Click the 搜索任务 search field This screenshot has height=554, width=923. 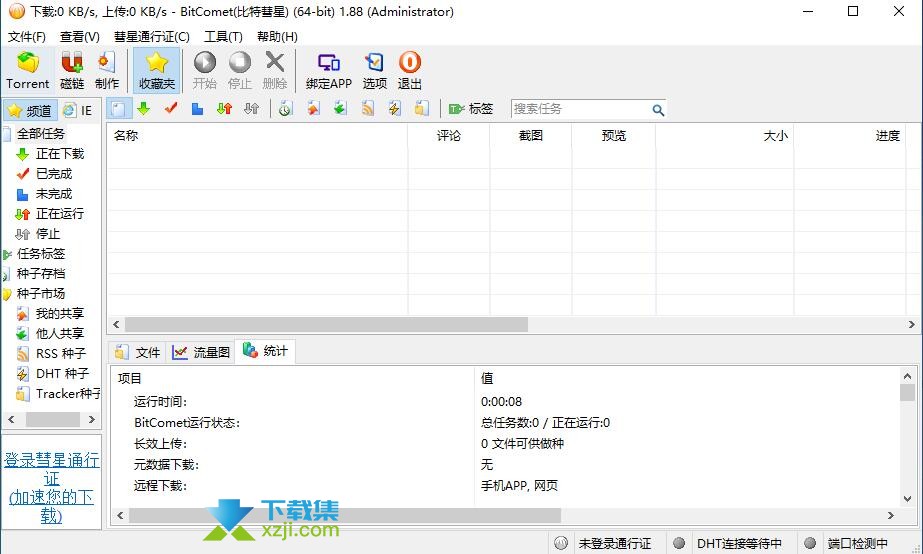(x=580, y=109)
